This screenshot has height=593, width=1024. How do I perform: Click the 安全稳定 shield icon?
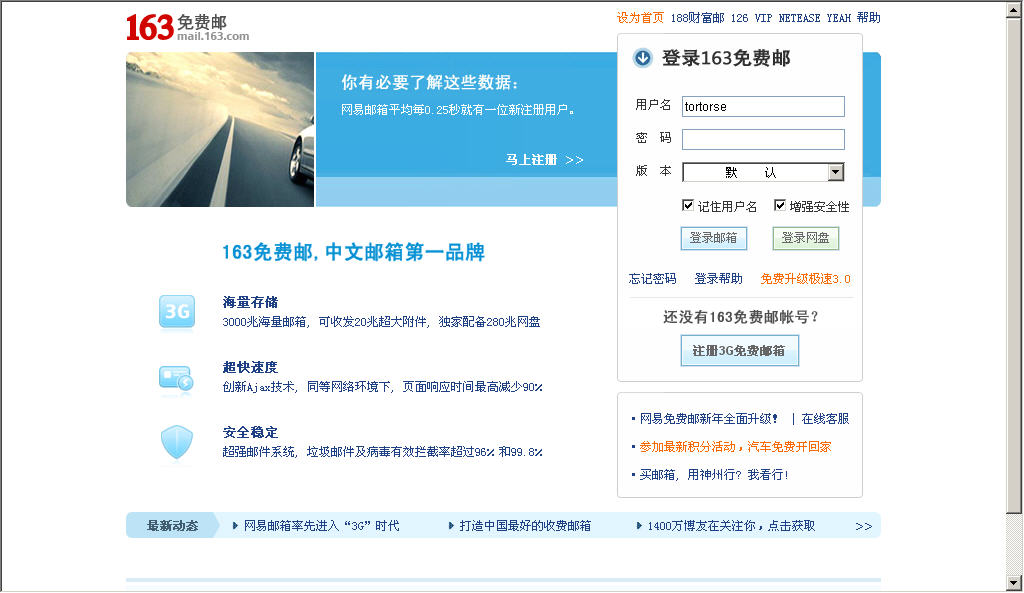coord(176,442)
